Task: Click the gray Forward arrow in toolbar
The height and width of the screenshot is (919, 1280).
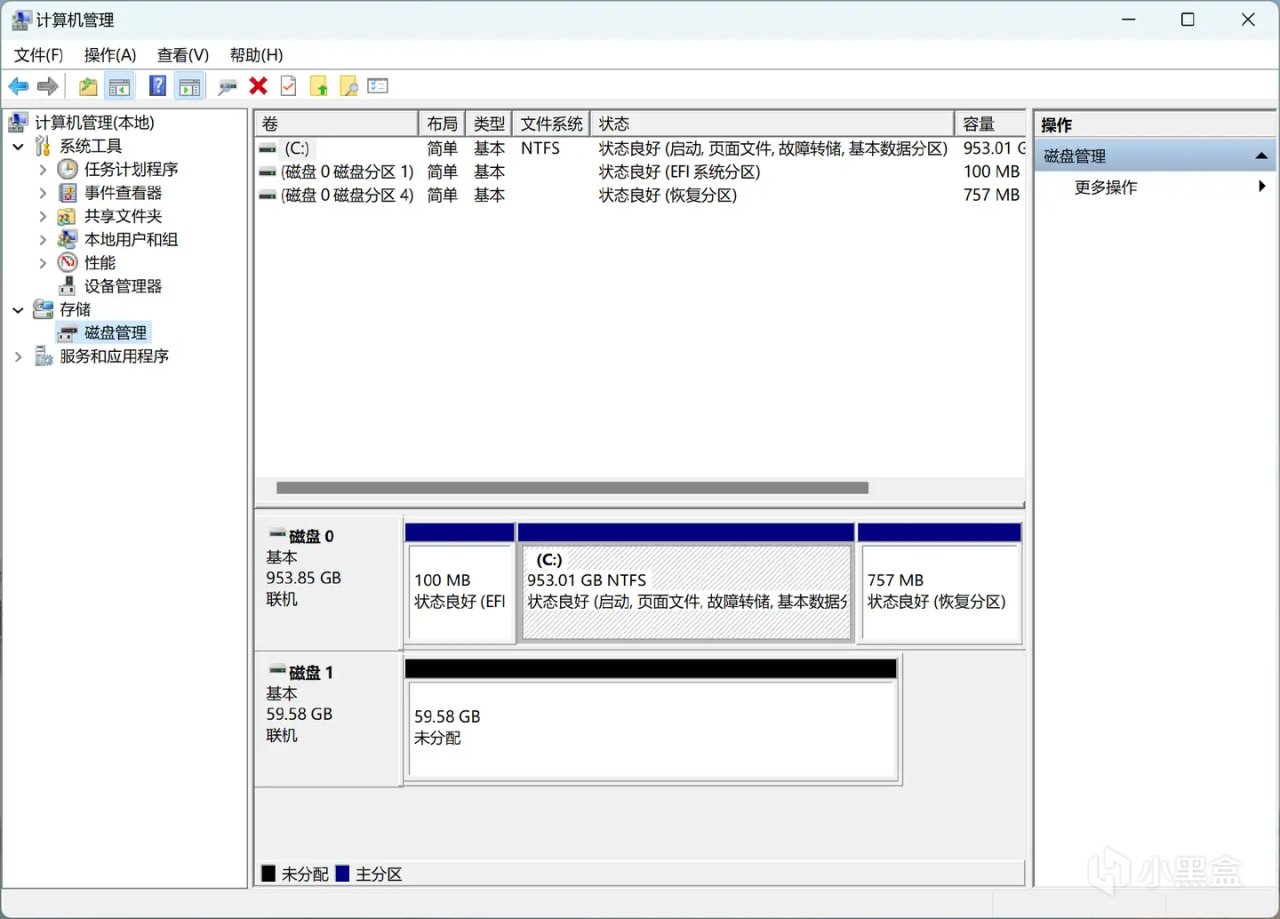Action: [47, 87]
